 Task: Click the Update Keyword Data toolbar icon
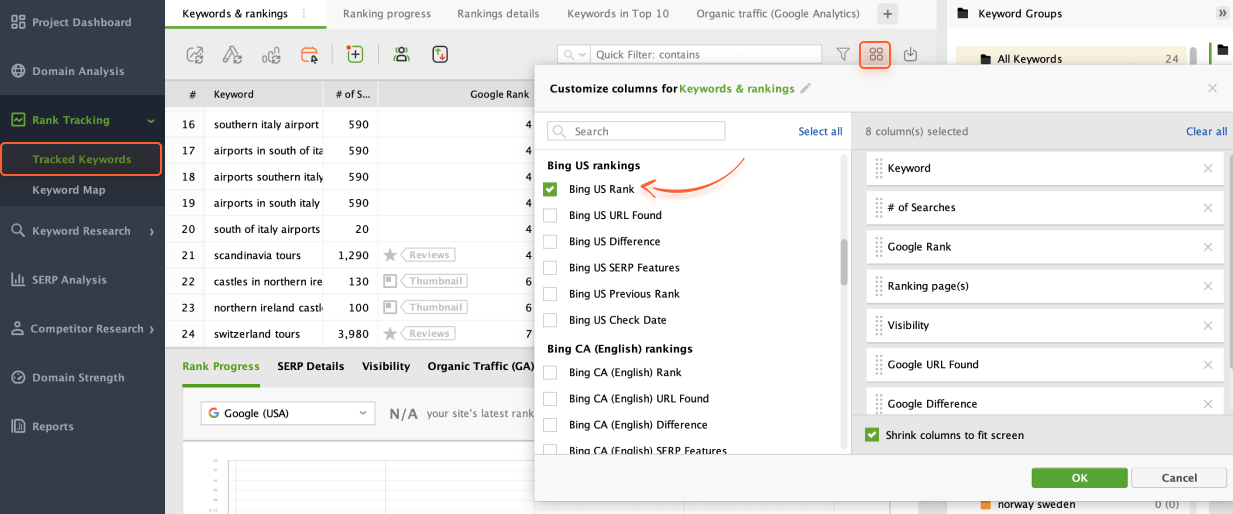pyautogui.click(x=270, y=55)
